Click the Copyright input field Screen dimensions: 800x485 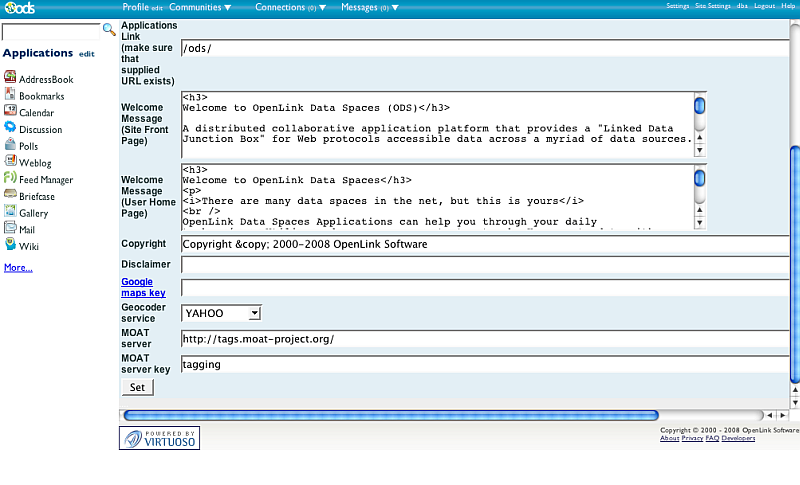(485, 244)
